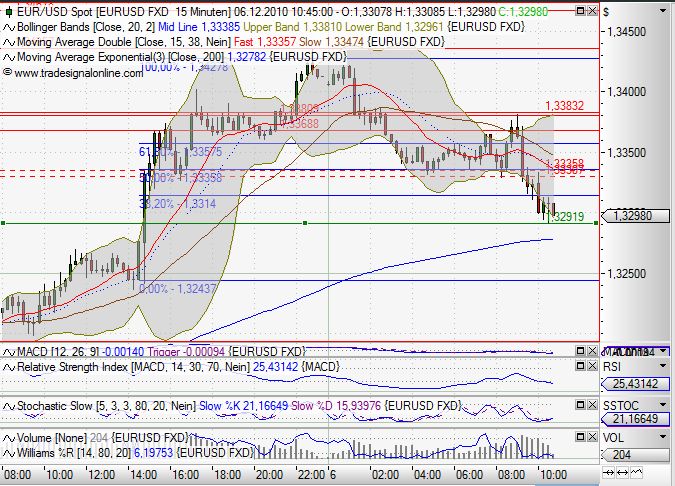Click the 1,32500 price axis label
675x486 pixels.
(626, 274)
